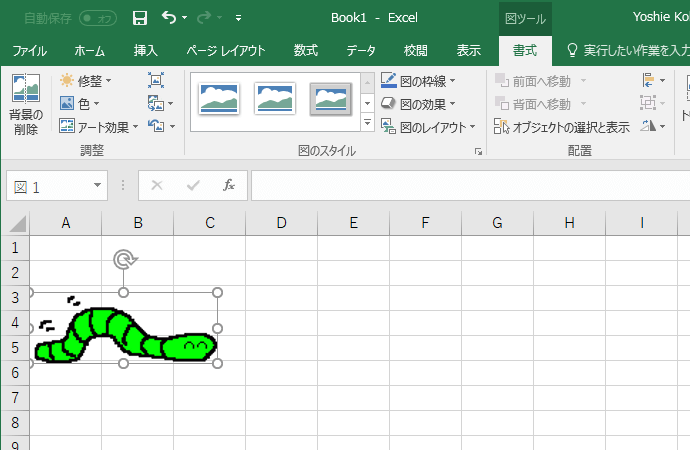690x450 pixels.
Task: Open the 挿入 (Insert) tab
Action: (x=146, y=51)
